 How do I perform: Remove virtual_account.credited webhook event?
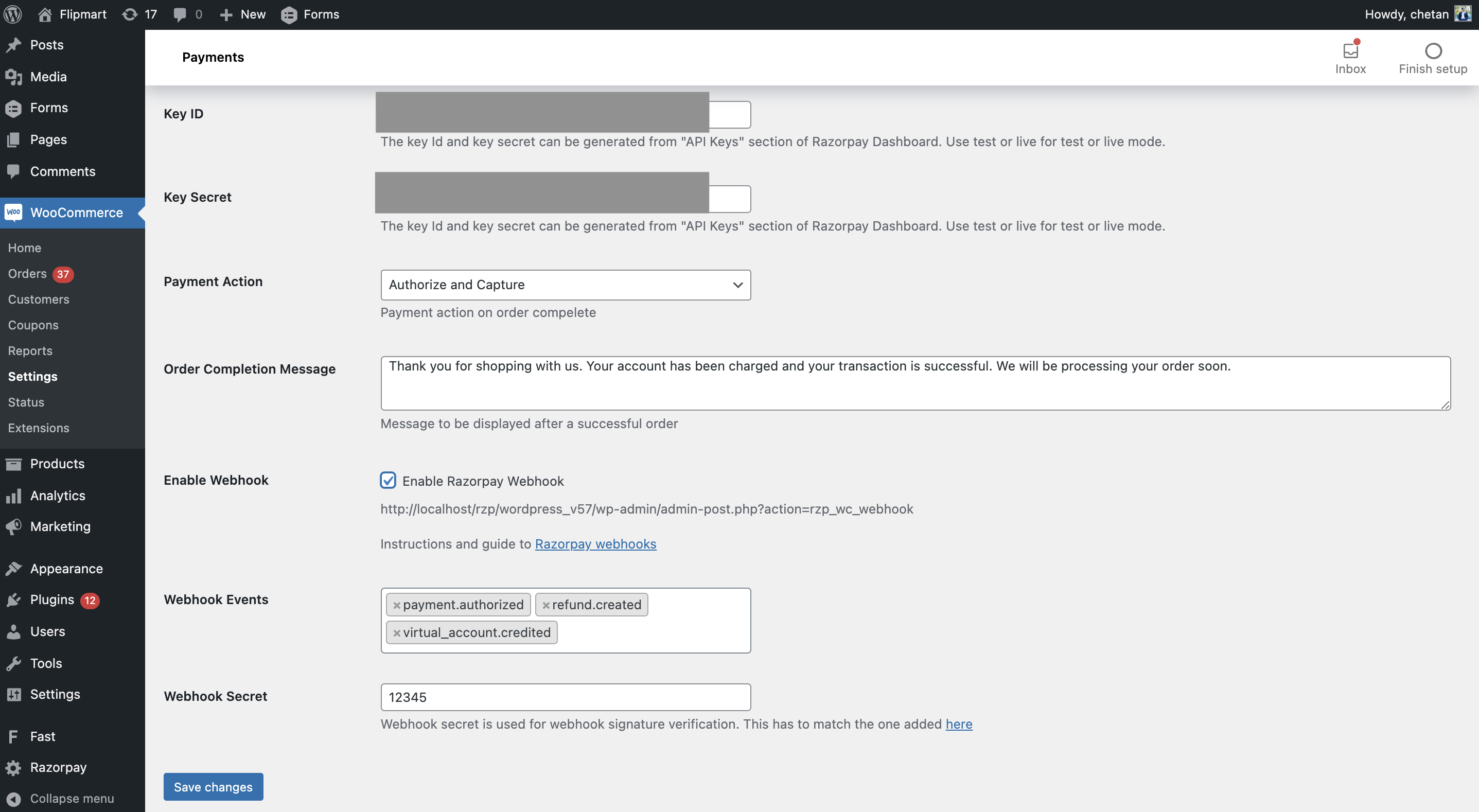click(396, 633)
